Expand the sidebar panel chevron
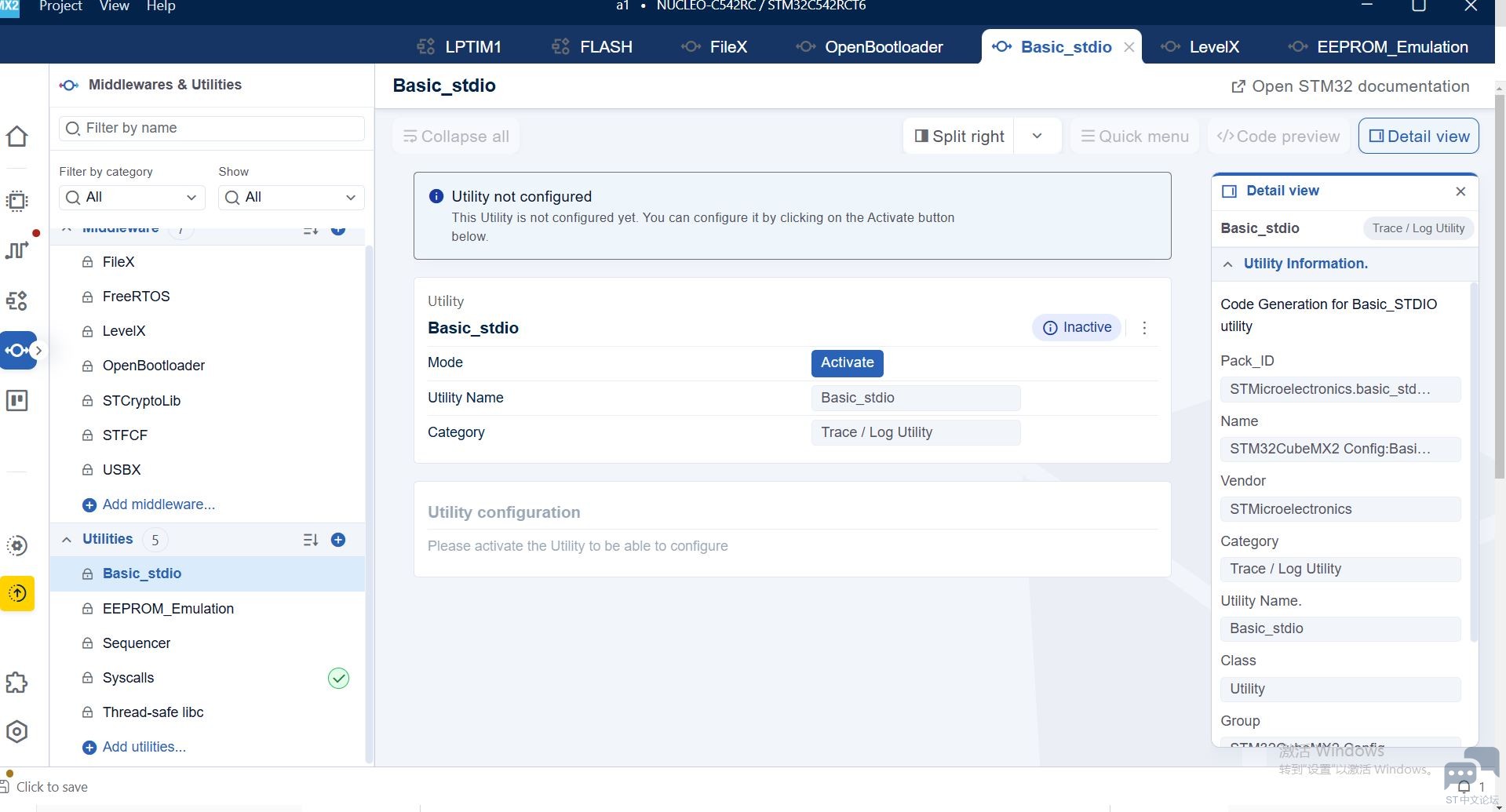 38,351
